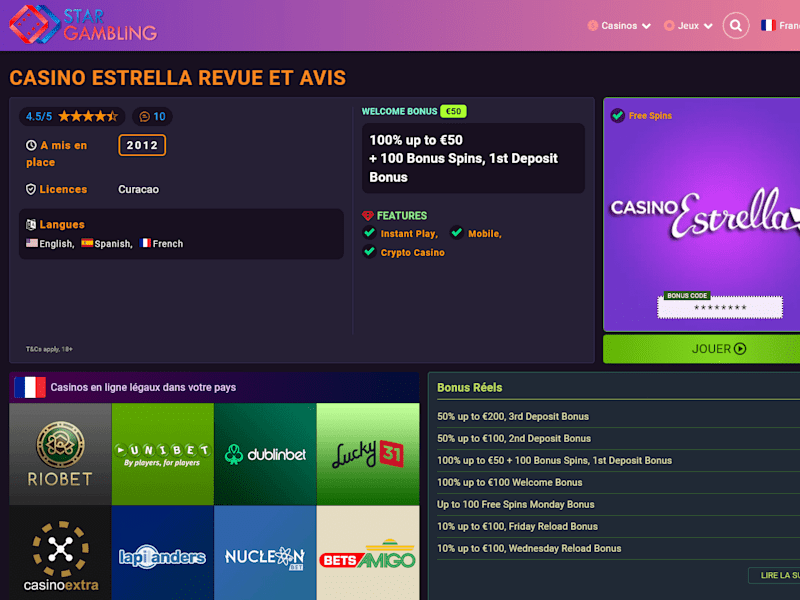800x600 pixels.
Task: Click the French flag next to French language
Action: point(145,243)
